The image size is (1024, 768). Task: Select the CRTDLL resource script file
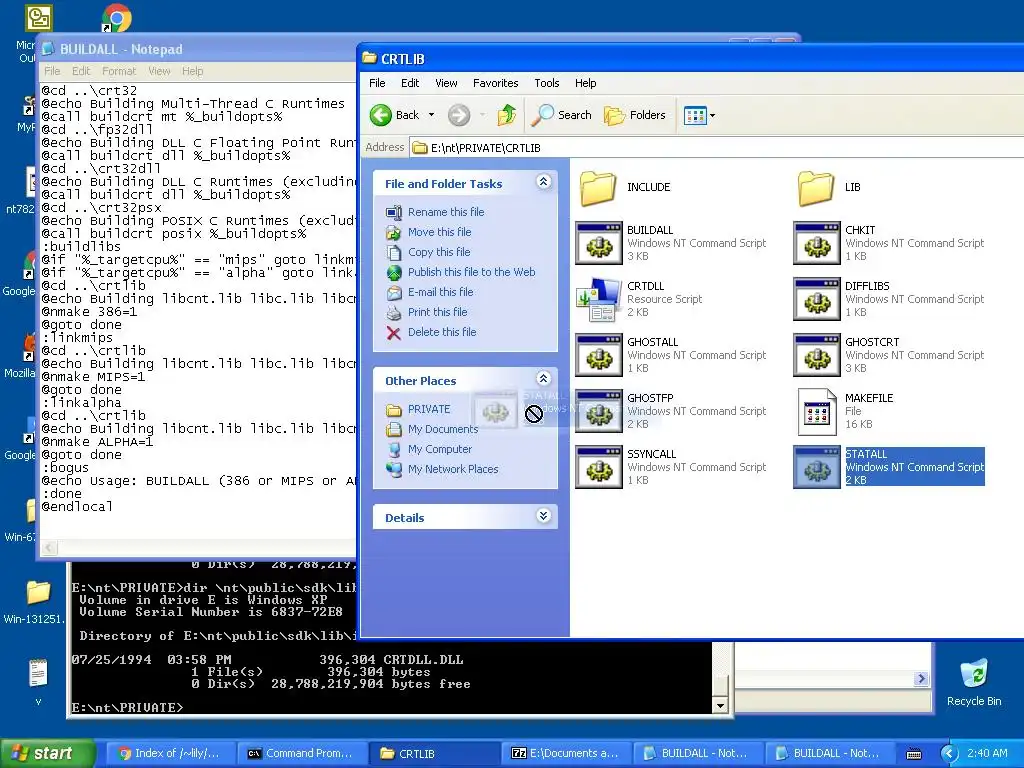click(x=640, y=299)
